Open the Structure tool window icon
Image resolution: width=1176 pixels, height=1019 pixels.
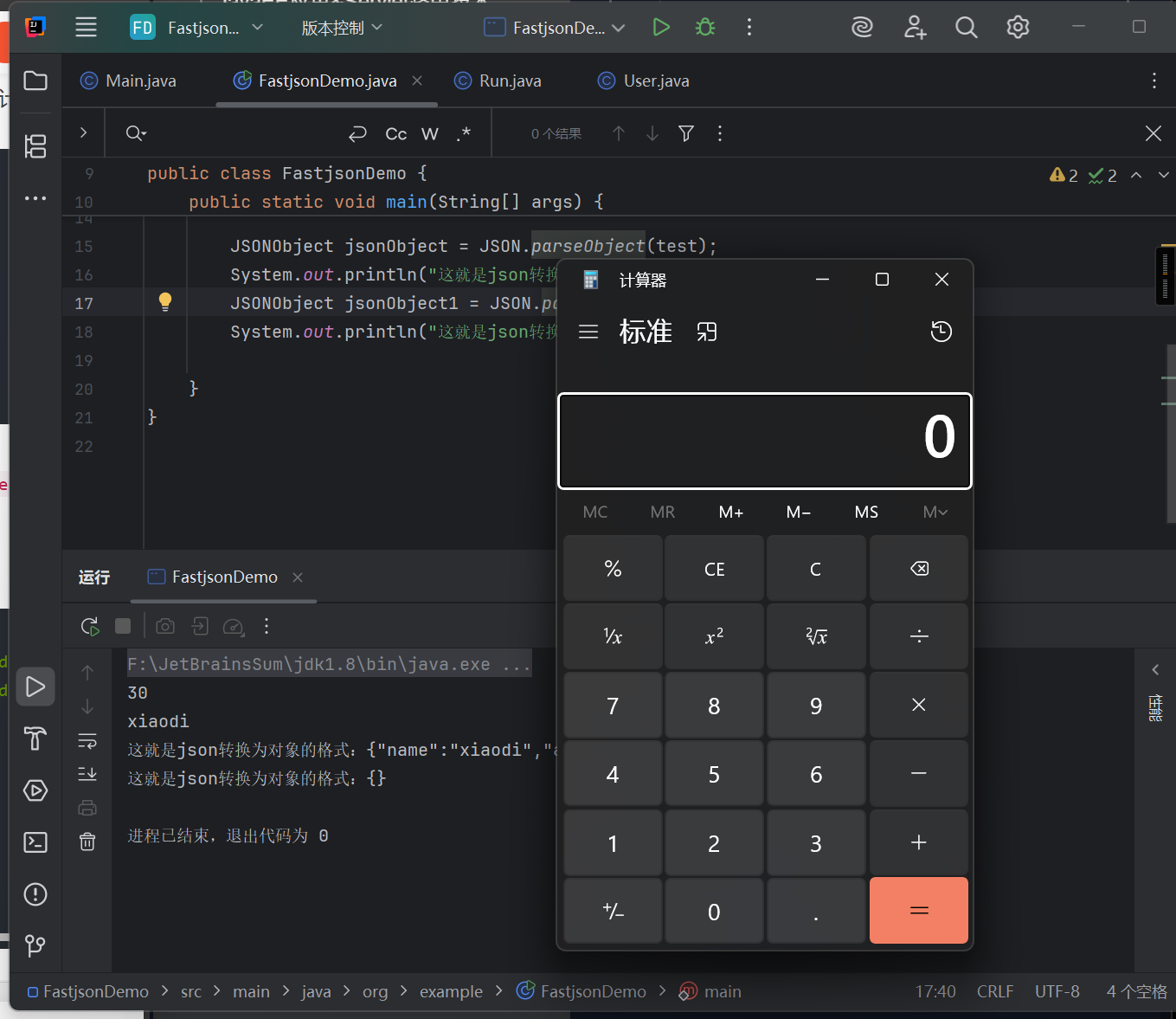point(35,146)
